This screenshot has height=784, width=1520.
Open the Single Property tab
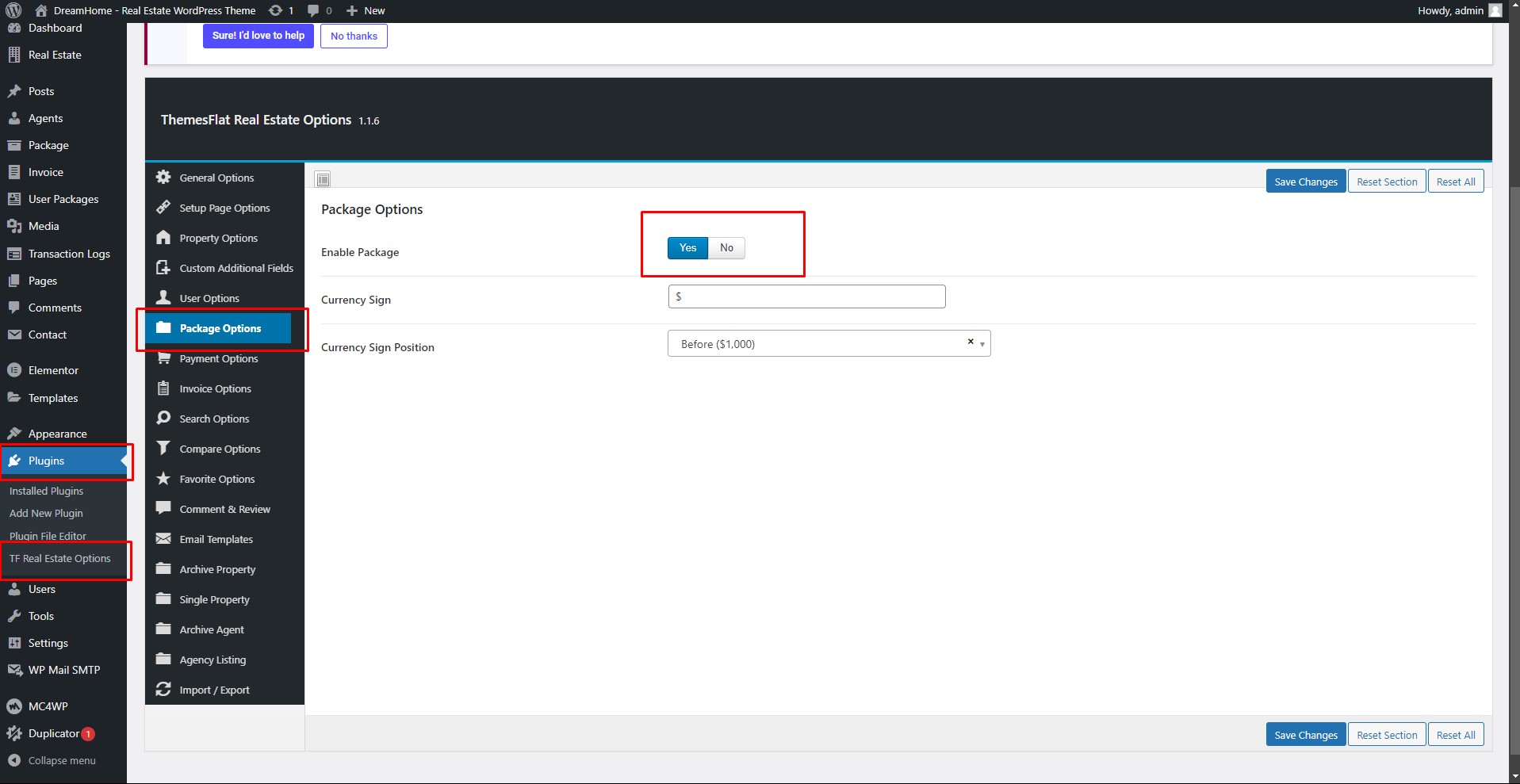coord(224,599)
